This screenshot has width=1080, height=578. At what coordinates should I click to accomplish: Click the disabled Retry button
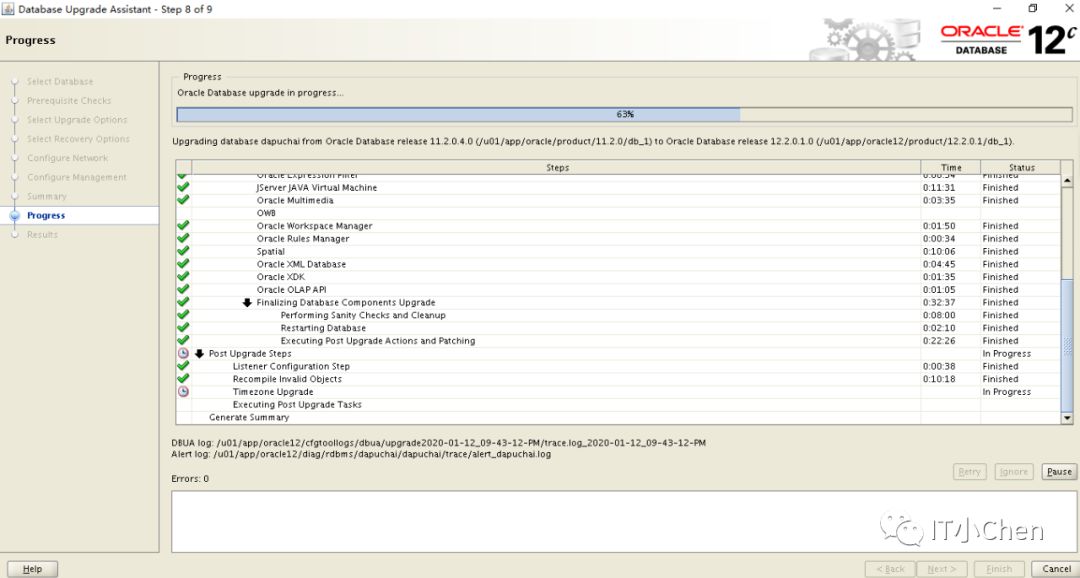tap(969, 472)
